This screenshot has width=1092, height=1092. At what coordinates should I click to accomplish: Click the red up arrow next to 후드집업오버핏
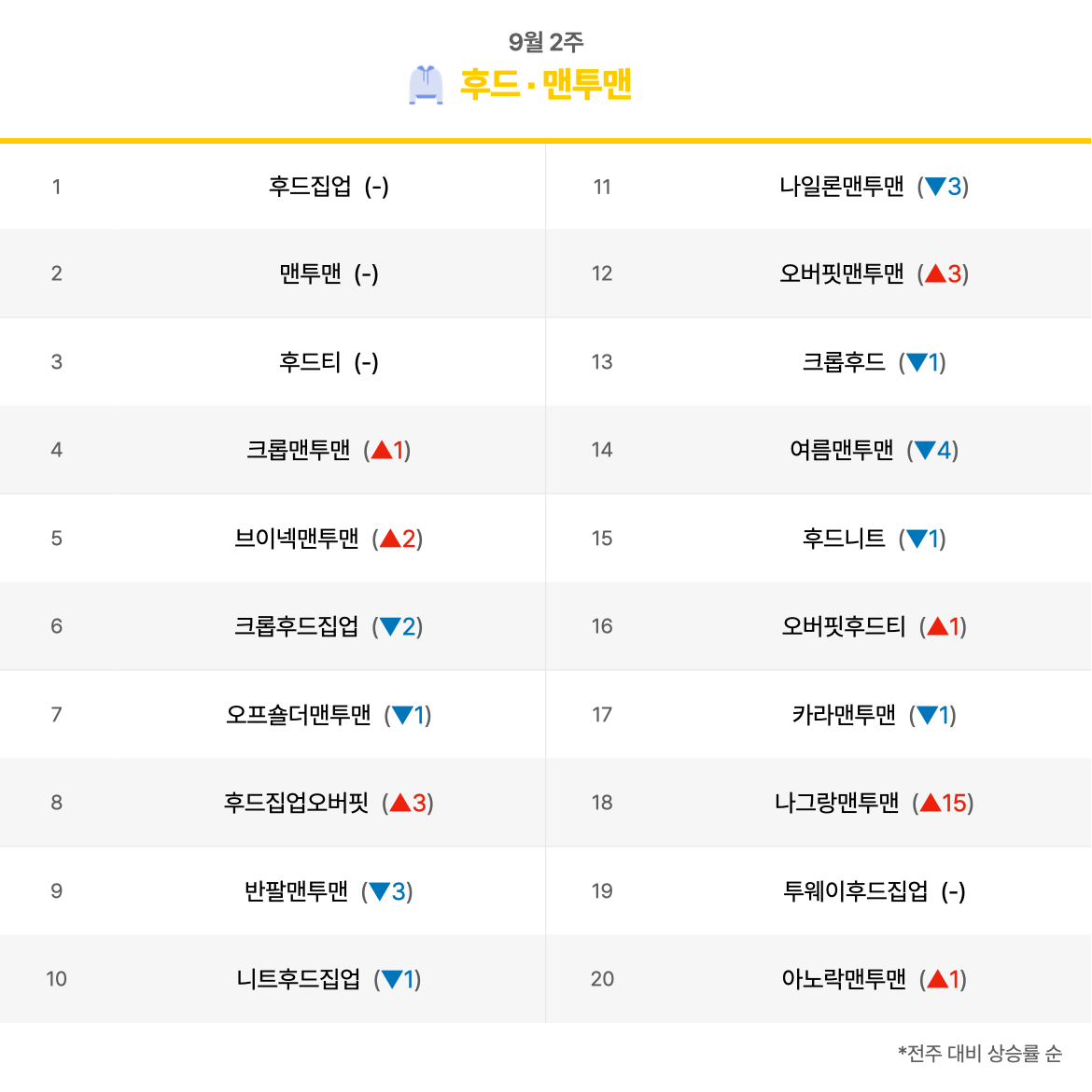[x=399, y=803]
